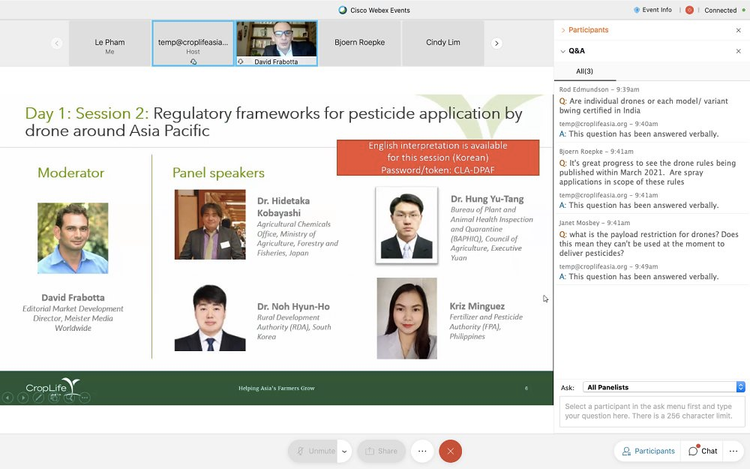Collapse the Q&A section chevron
Screen dimensions: 750x469
tap(563, 51)
